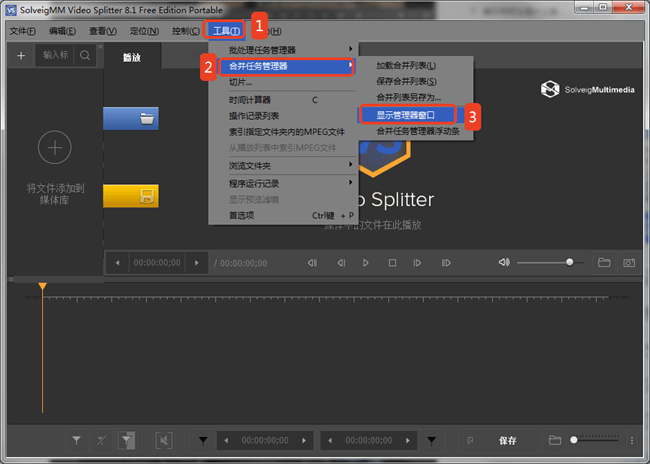
Task: Click the bracketed cut-out segment icon
Action: 164,440
